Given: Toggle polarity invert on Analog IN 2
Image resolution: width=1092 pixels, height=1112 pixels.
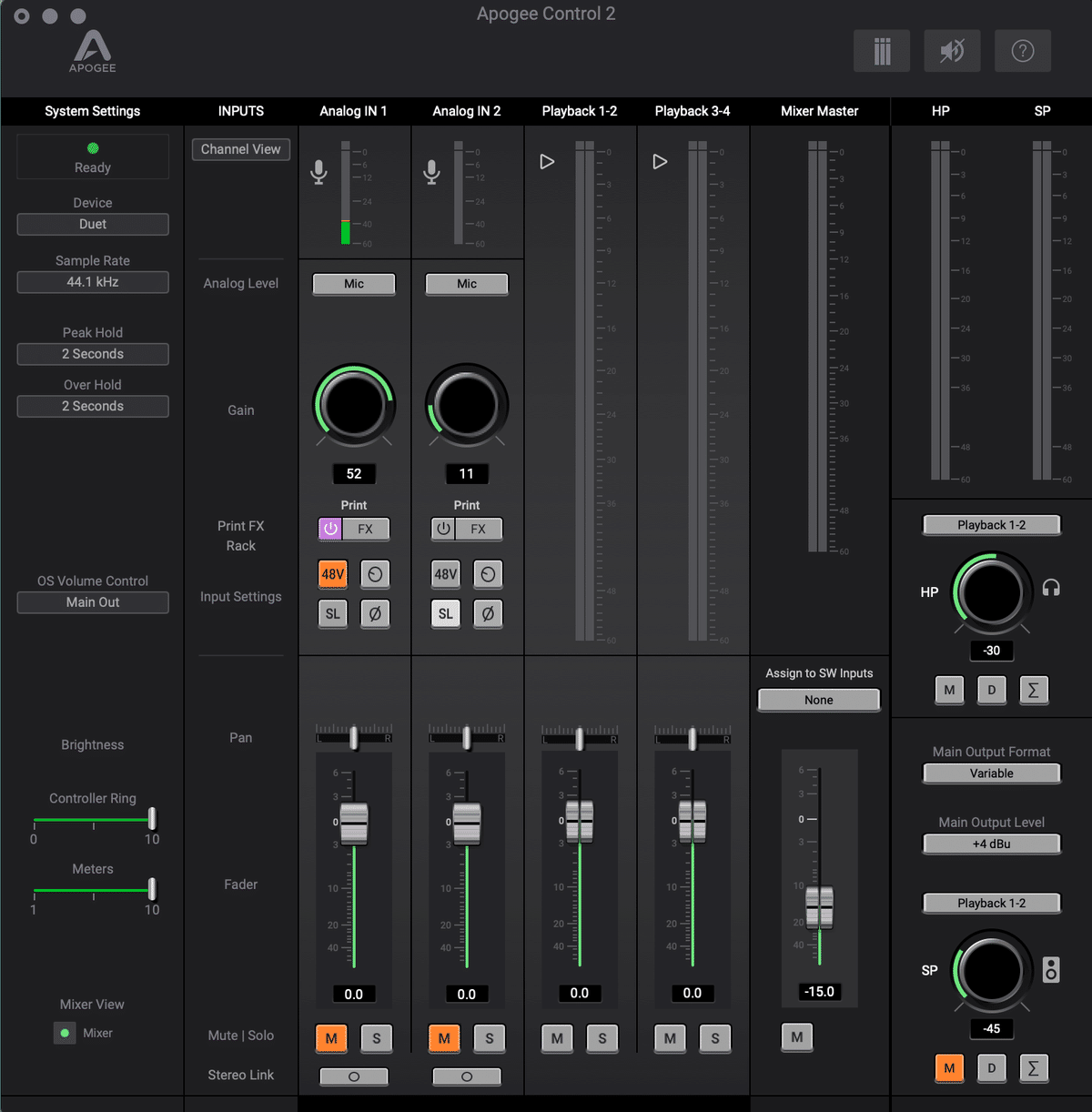Looking at the screenshot, I should pos(488,613).
